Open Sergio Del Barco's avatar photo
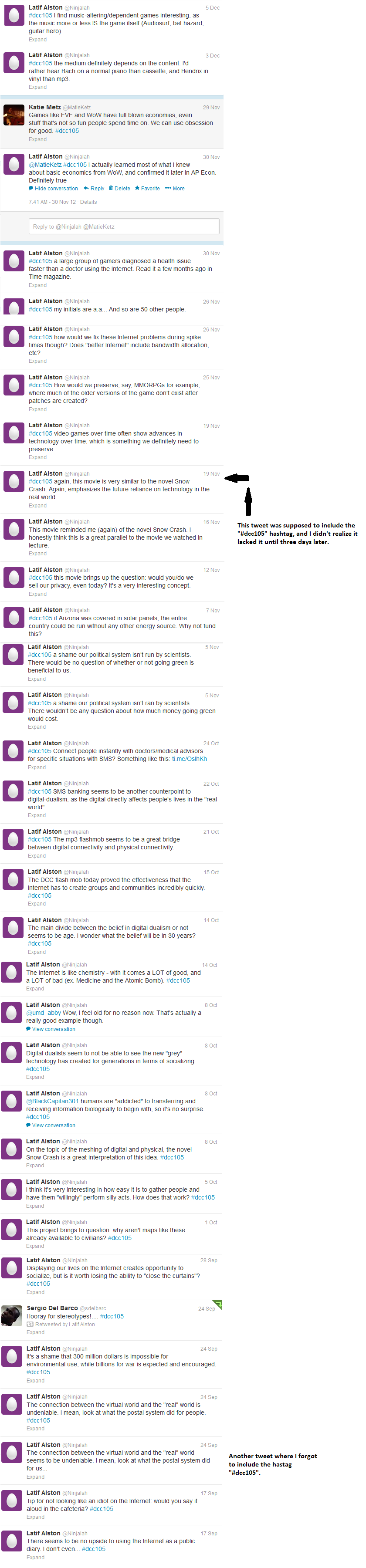Image resolution: width=366 pixels, height=1568 pixels. click(12, 1316)
